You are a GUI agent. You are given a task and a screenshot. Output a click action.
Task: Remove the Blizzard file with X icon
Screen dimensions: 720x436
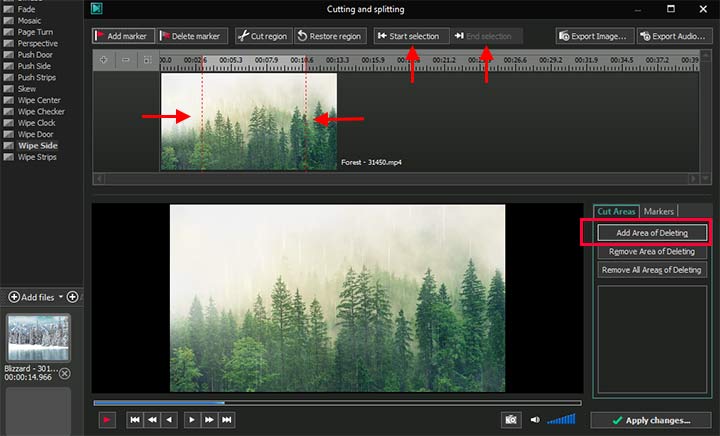coord(65,374)
